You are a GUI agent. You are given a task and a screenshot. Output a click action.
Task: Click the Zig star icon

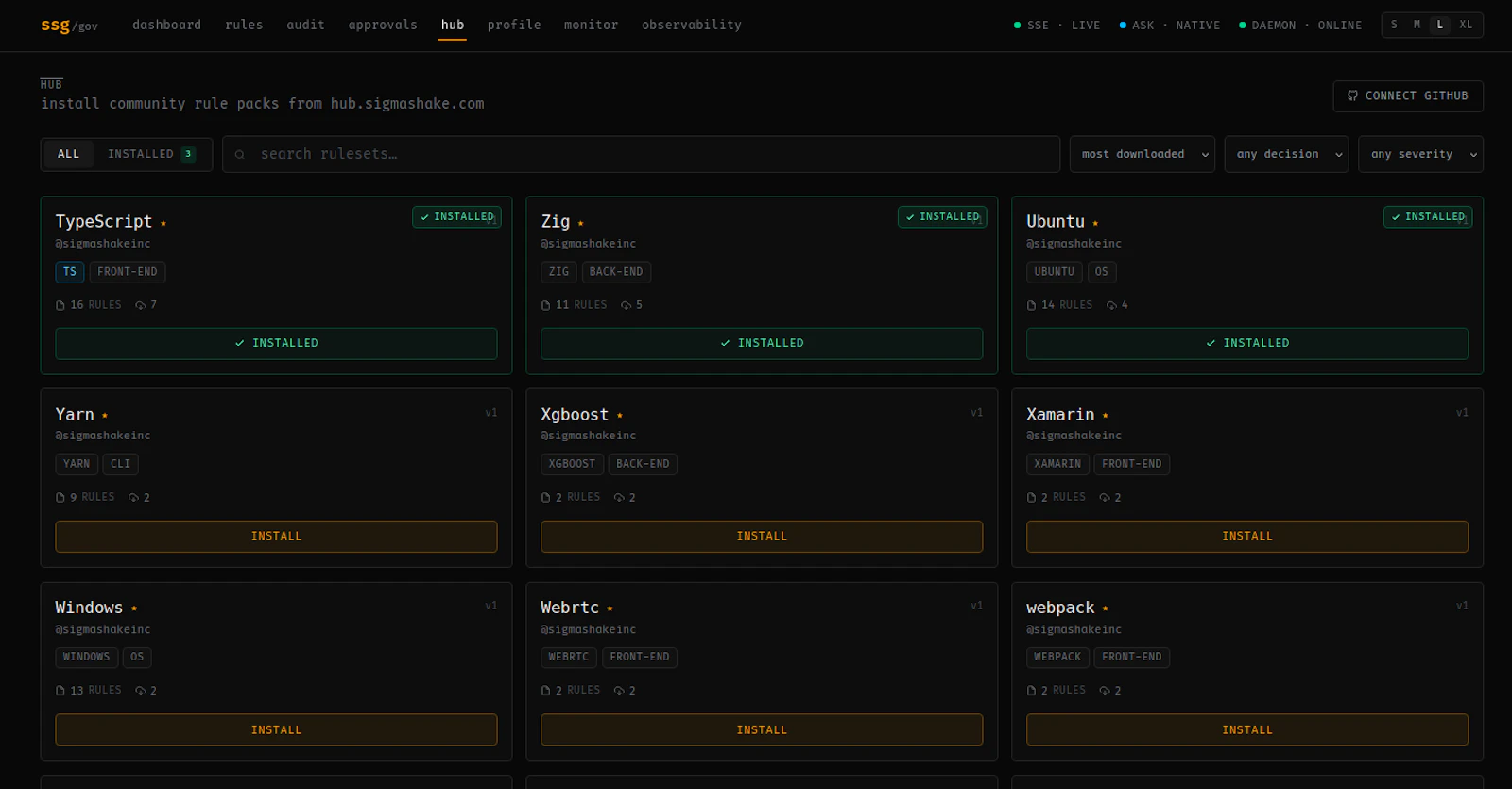point(580,223)
